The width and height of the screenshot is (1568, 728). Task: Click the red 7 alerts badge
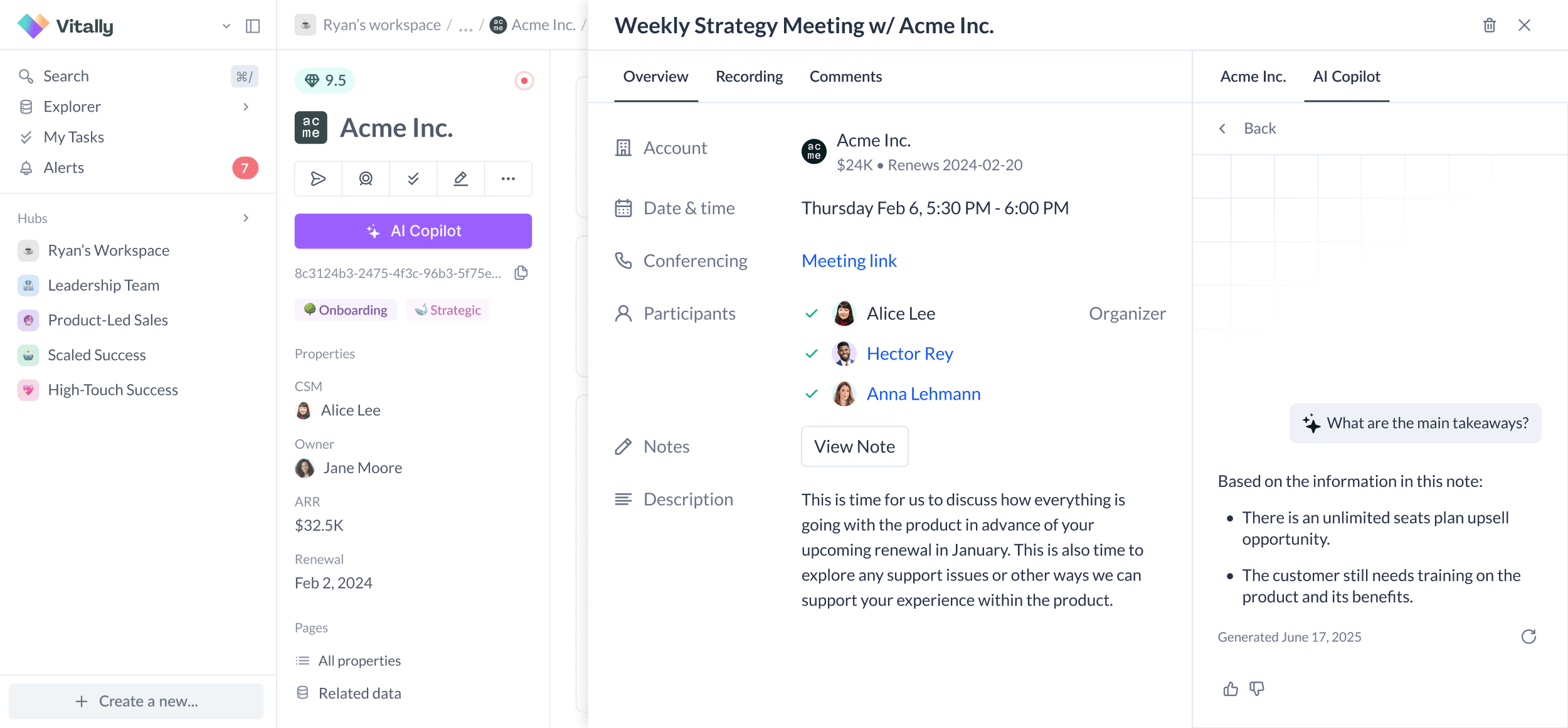(x=245, y=168)
